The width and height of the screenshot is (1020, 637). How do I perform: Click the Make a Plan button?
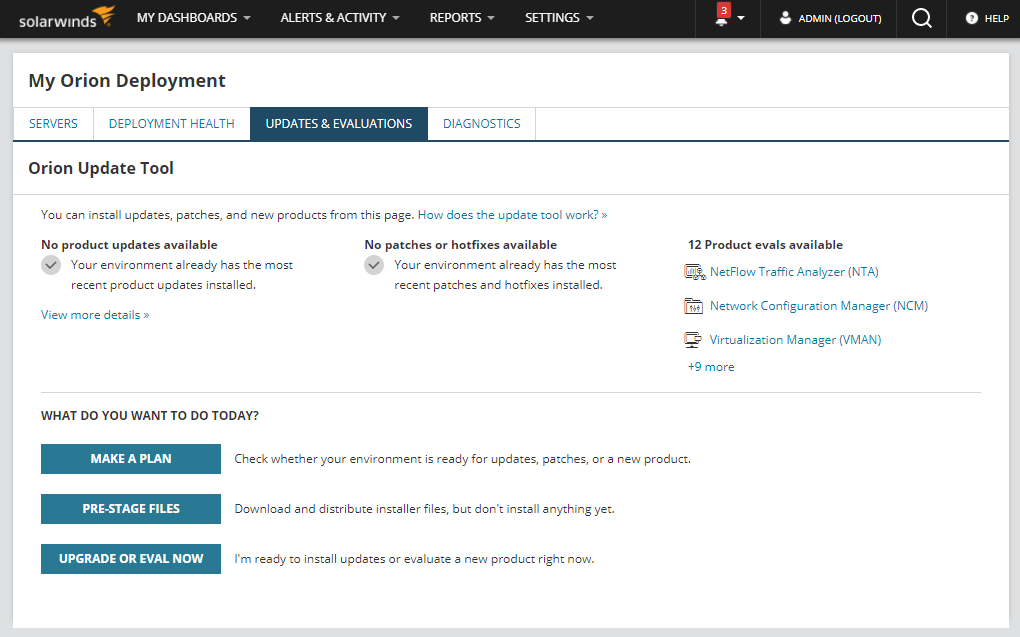131,459
